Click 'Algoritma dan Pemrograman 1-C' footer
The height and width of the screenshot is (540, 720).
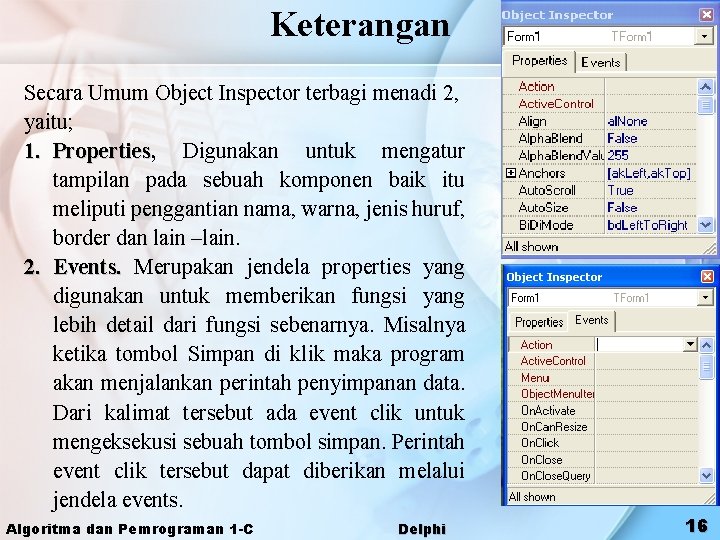[130, 529]
